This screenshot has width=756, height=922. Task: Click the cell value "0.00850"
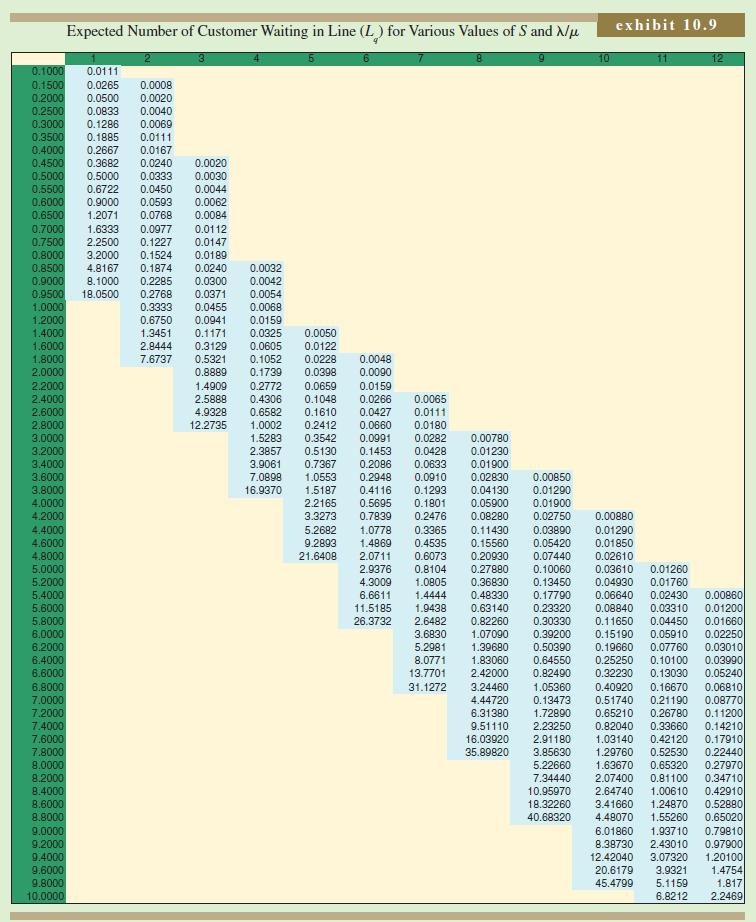(551, 477)
